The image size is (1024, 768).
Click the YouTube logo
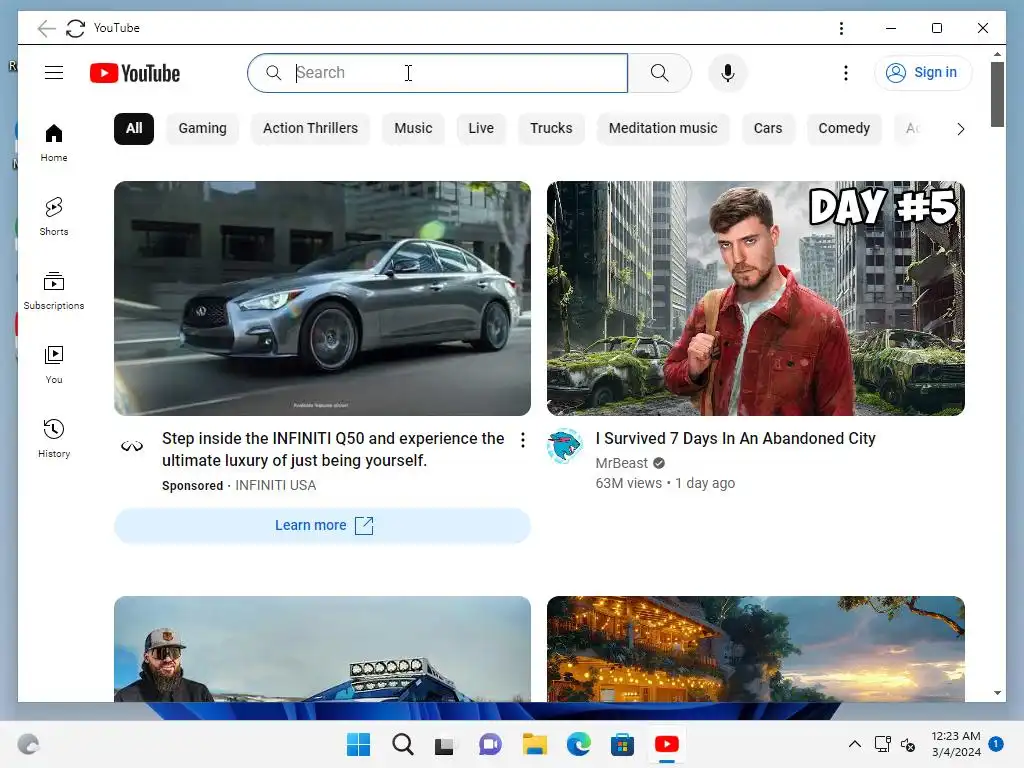point(135,73)
